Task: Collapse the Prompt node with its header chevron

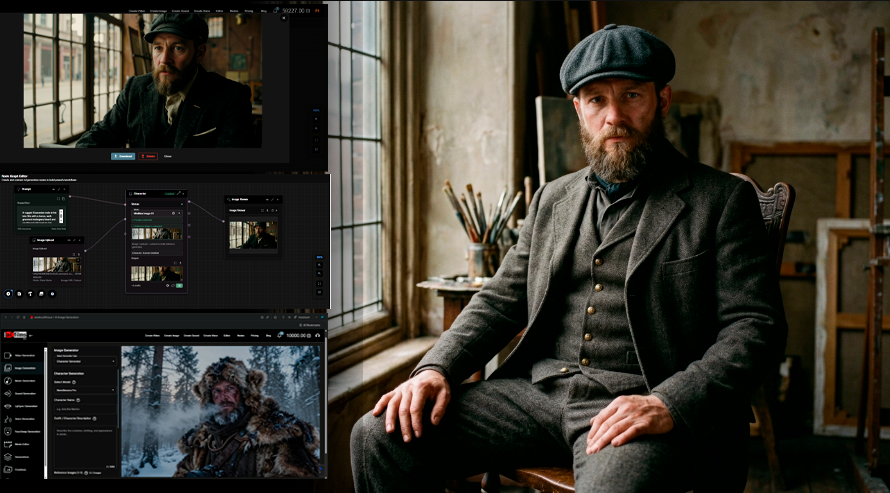Action: pyautogui.click(x=64, y=189)
